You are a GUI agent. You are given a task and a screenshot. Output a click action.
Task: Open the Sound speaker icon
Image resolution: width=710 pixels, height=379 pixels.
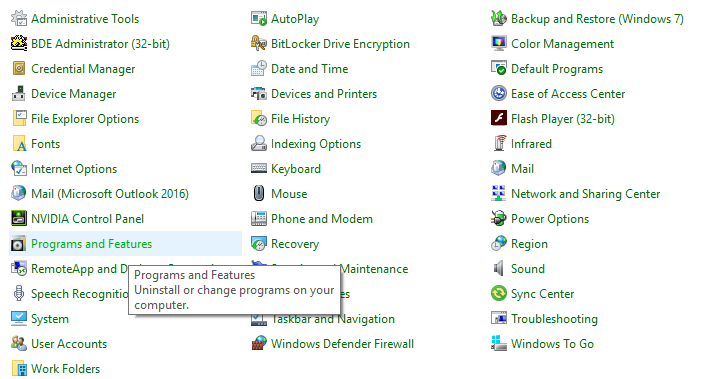pos(499,269)
